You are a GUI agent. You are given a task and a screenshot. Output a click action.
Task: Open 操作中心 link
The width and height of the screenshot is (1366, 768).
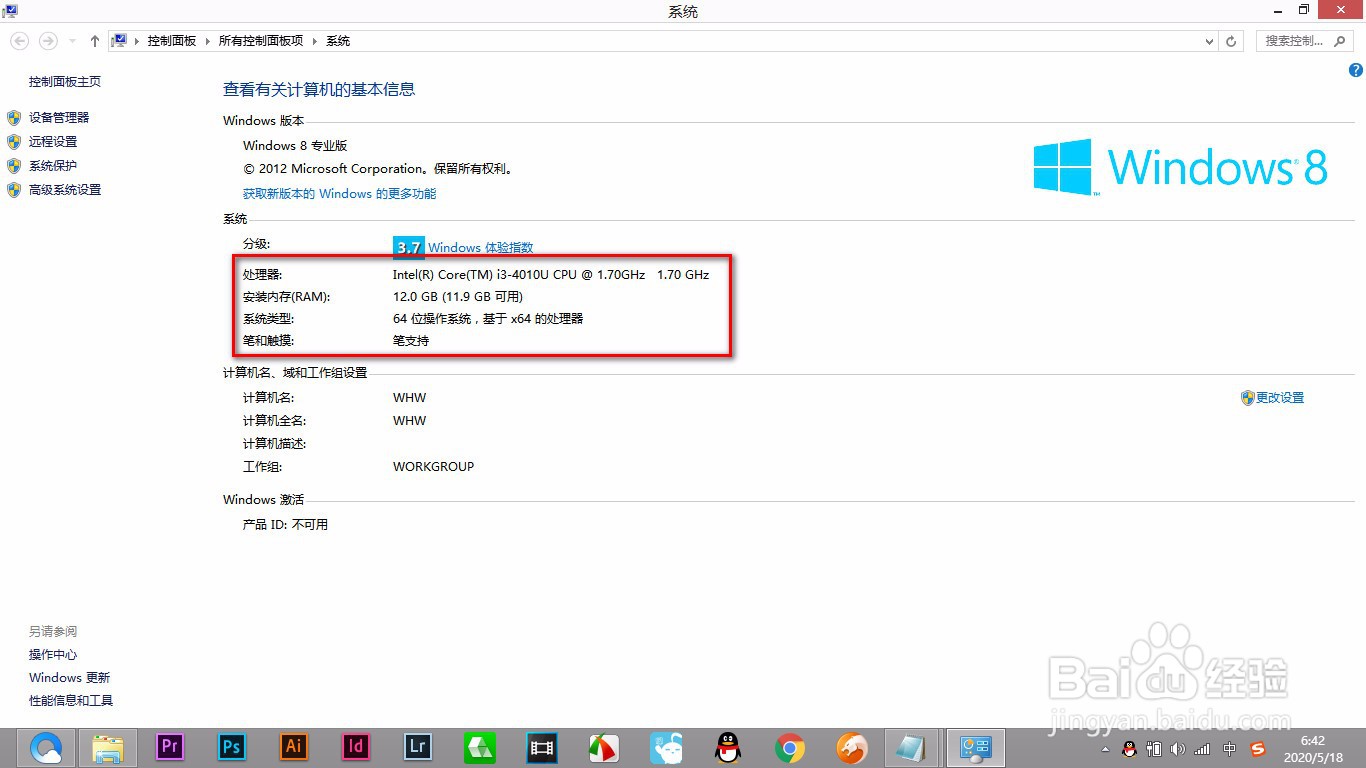(x=53, y=655)
